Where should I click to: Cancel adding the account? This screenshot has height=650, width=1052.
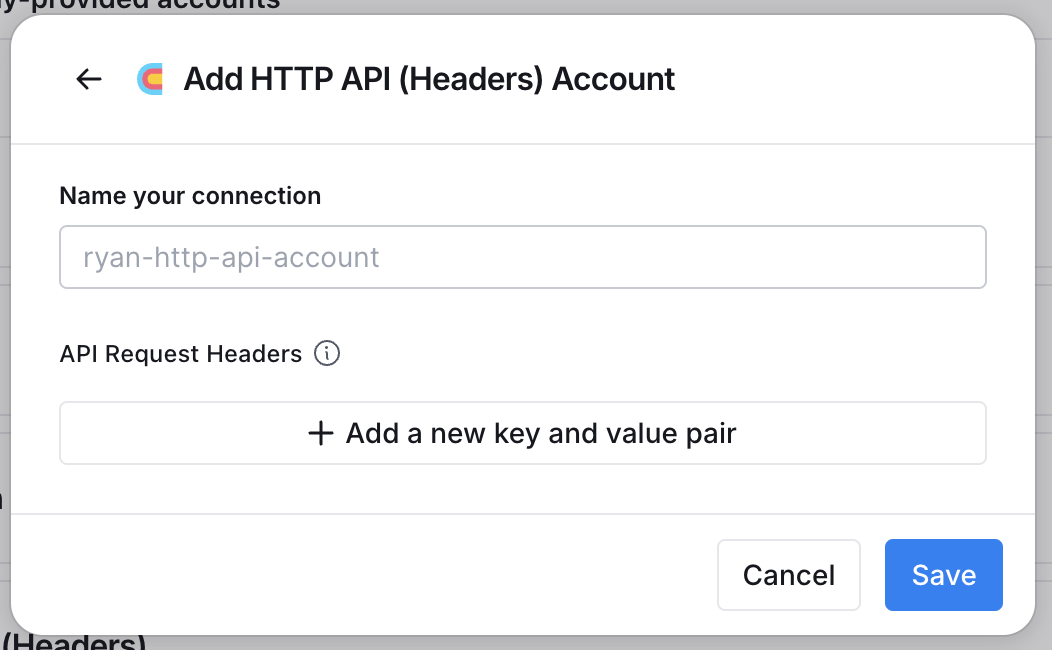(x=788, y=575)
